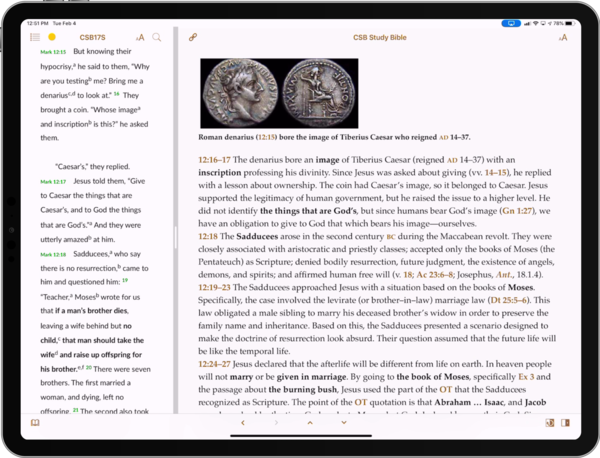Tap verse number 20 in Bible text
The image size is (600, 458).
88,368
